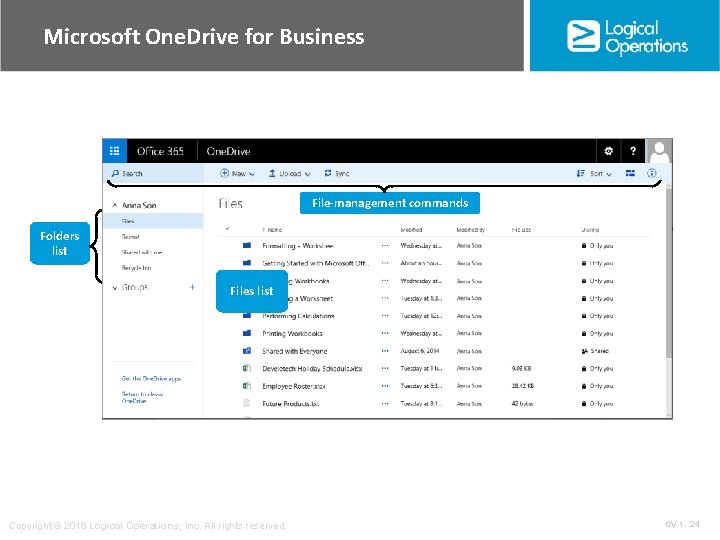Open Develetech Holiday Schedule.xlsx file

[312, 368]
